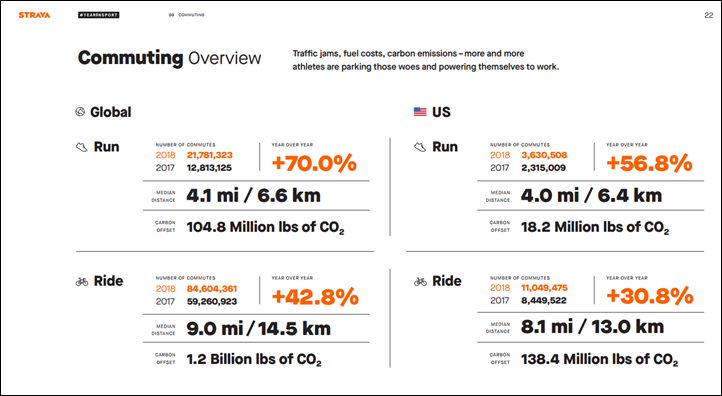Click the bicycle icon beside US Ride
Image resolution: width=722 pixels, height=396 pixels.
420,281
